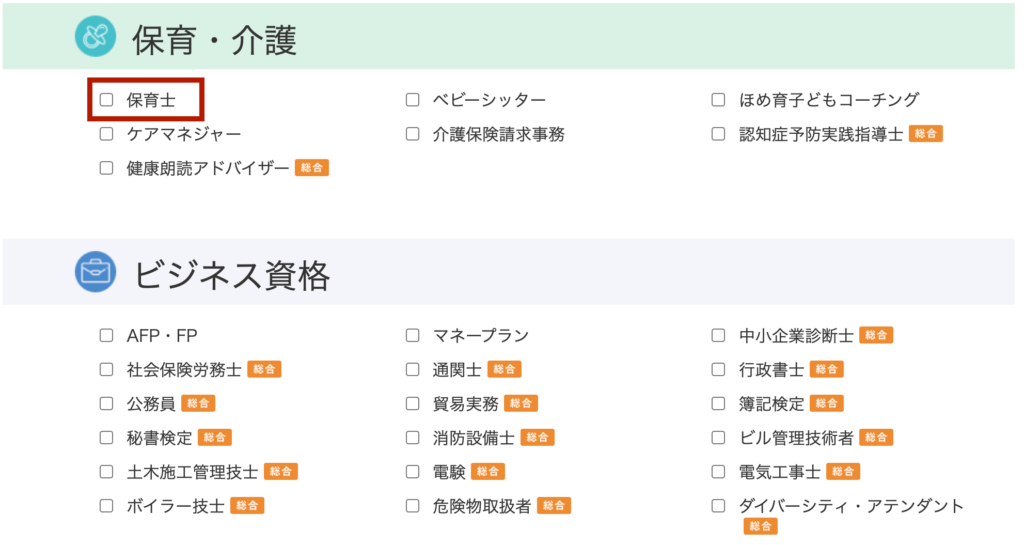Click the 危険物取扱者 label text

click(482, 506)
